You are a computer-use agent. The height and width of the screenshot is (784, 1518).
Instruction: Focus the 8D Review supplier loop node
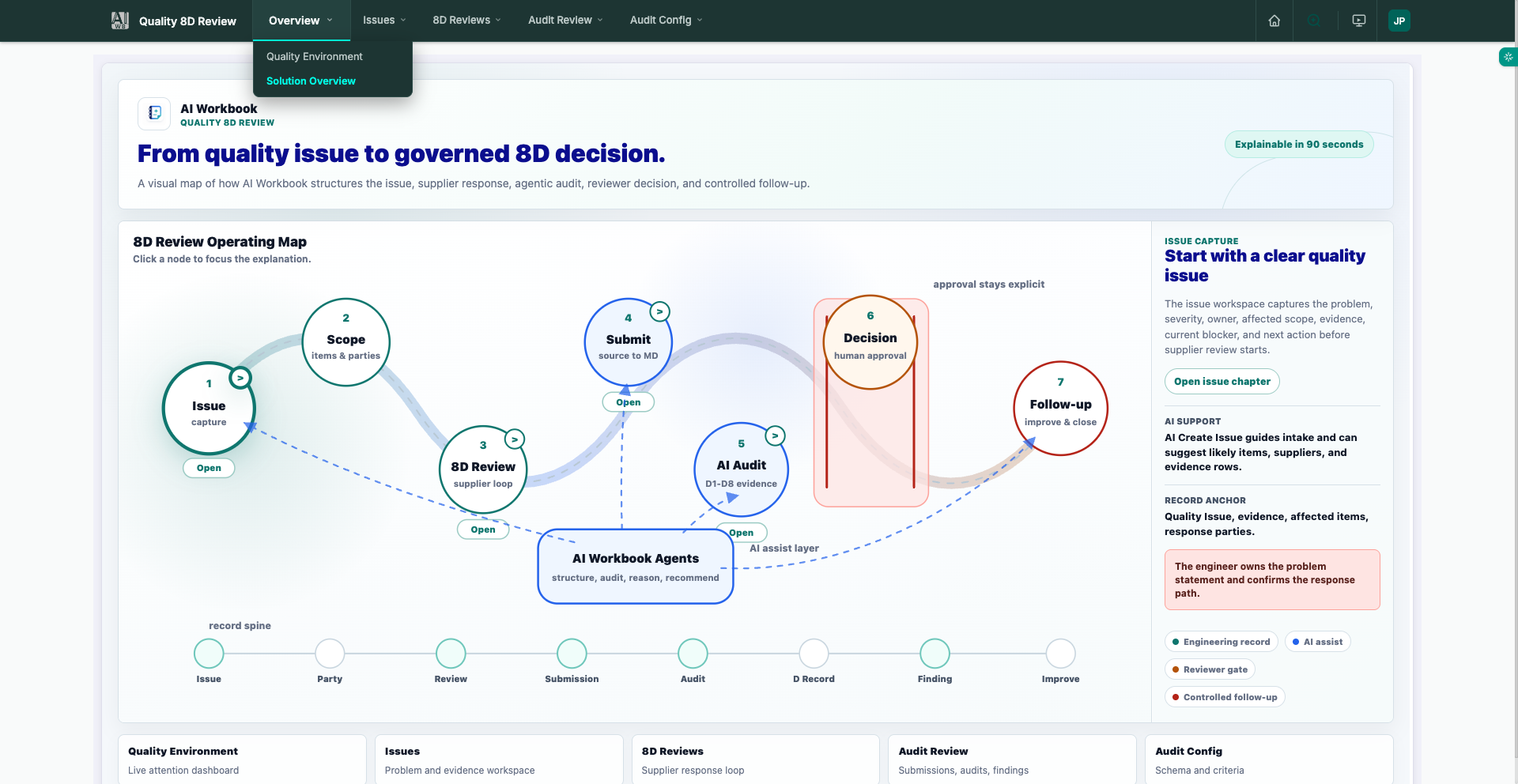coord(483,469)
